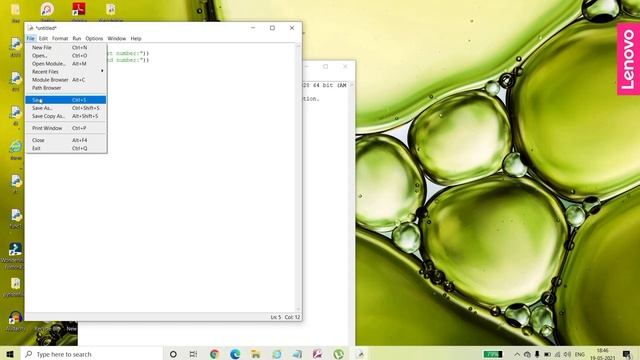Select the Wondershare Filmora desktop icon
The image size is (640, 360).
[x=15, y=256]
